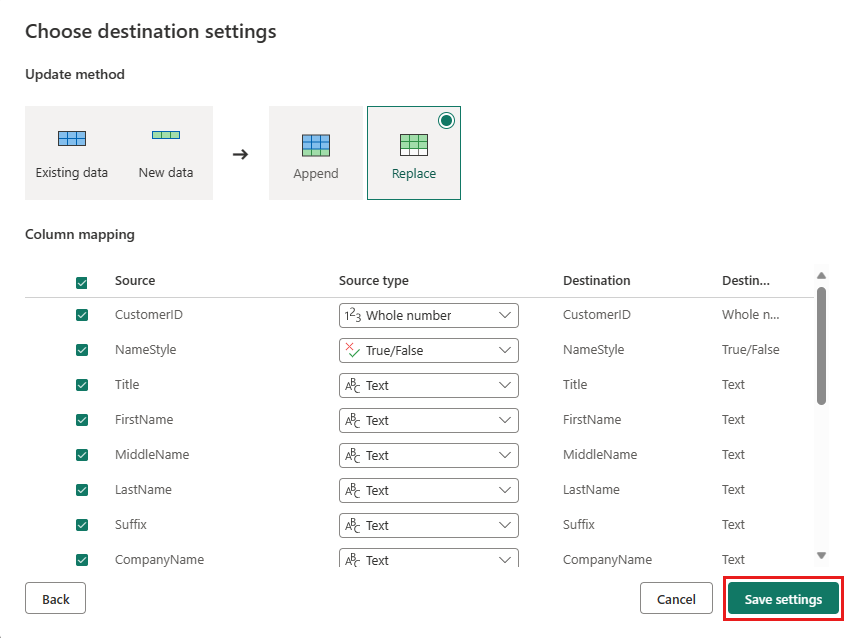Image resolution: width=863 pixels, height=638 pixels.
Task: Select the New data update method icon
Action: [x=165, y=137]
